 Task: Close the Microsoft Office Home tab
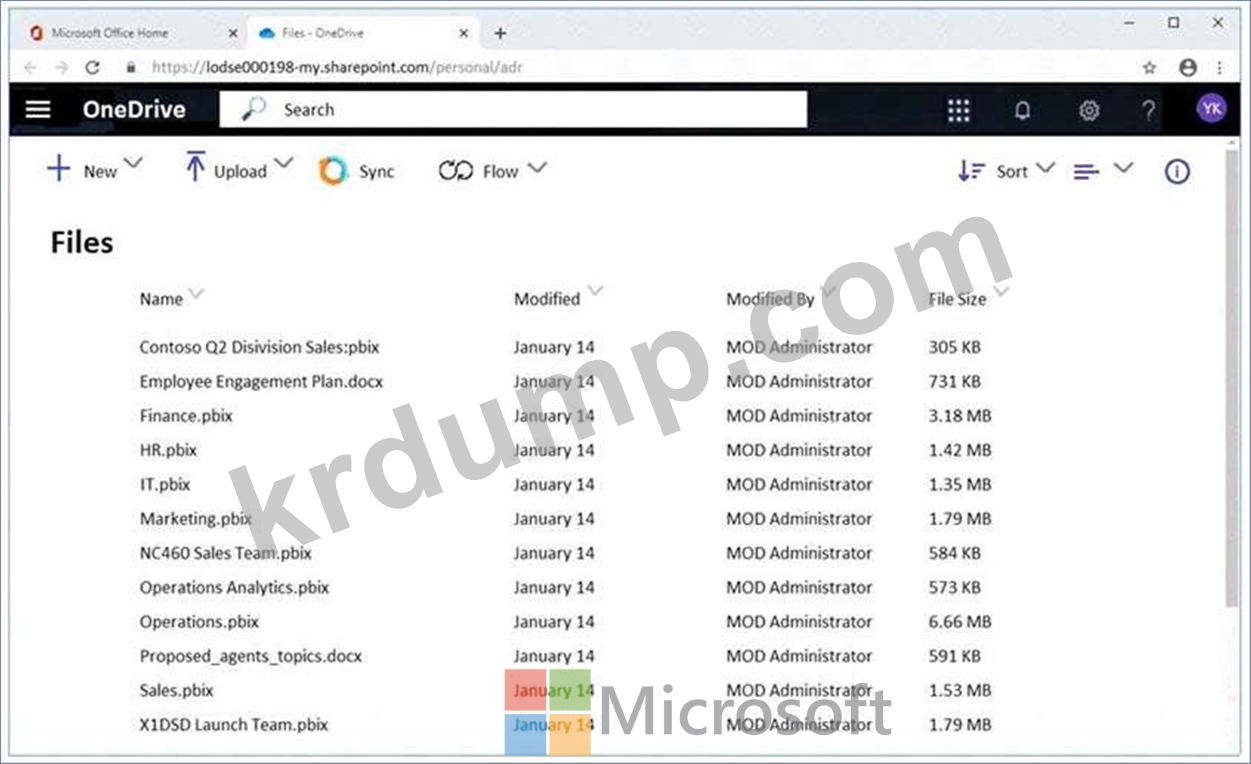tap(233, 33)
